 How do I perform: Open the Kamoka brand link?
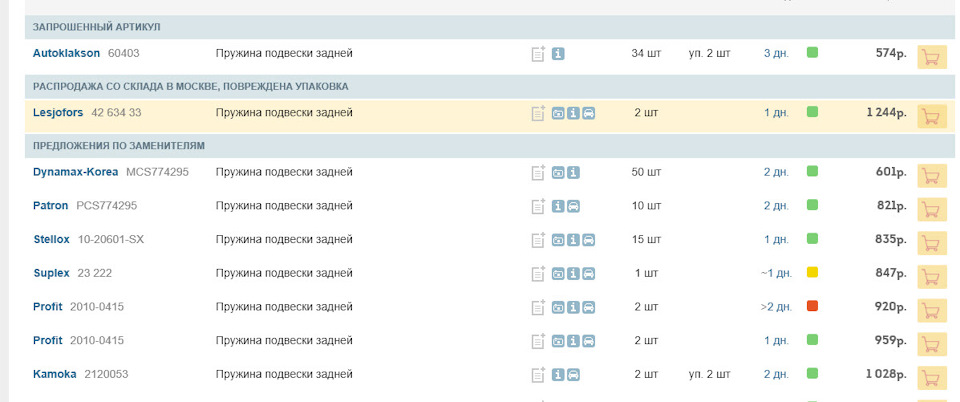coord(54,374)
